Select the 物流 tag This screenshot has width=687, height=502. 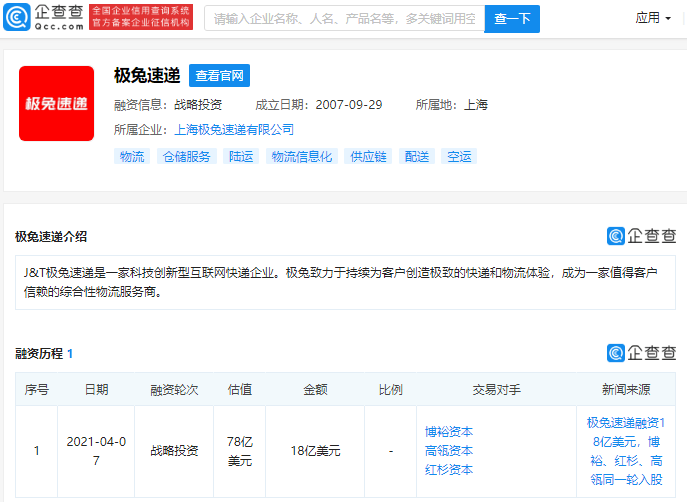(131, 156)
